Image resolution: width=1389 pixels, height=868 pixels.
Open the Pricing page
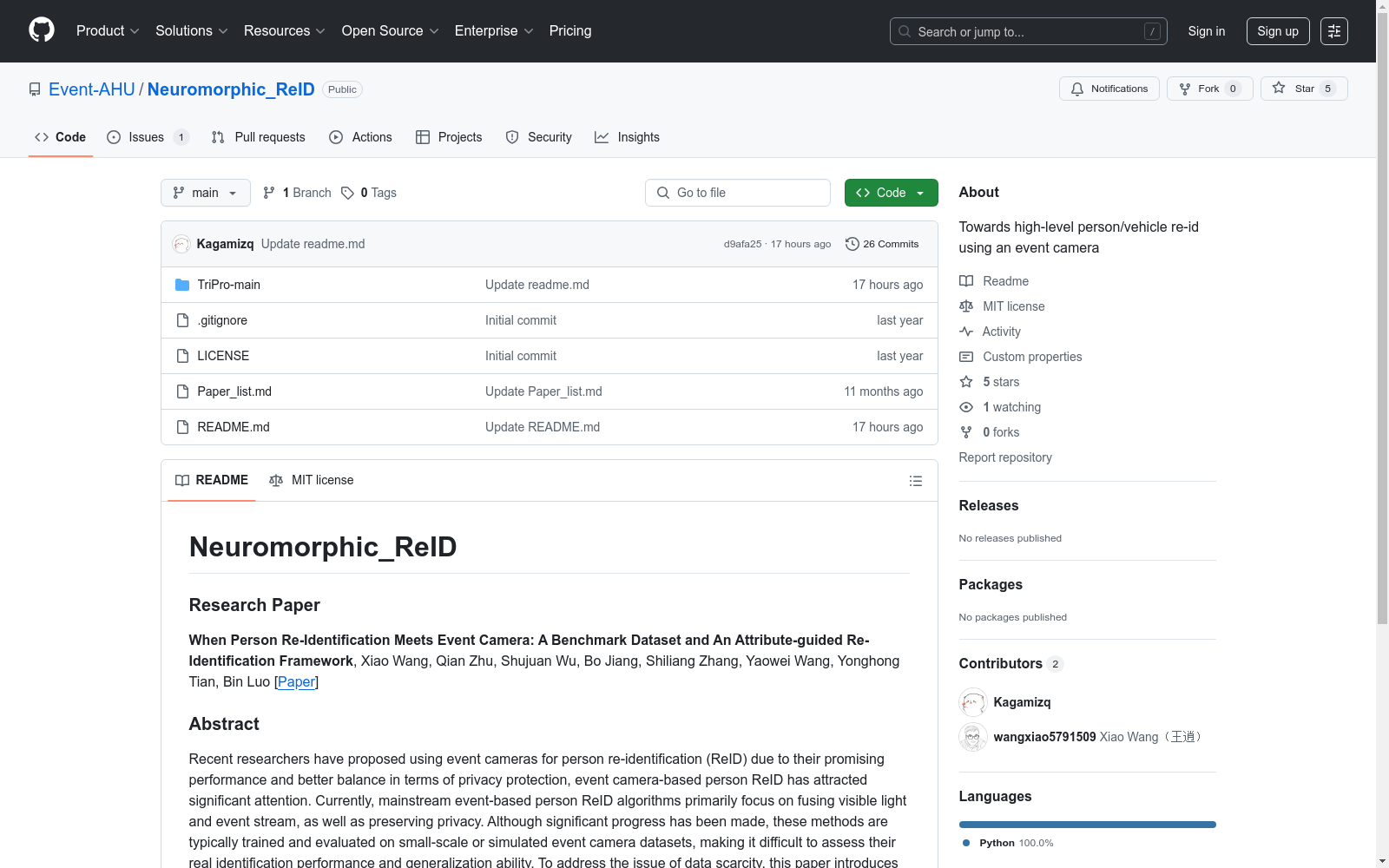(x=570, y=31)
